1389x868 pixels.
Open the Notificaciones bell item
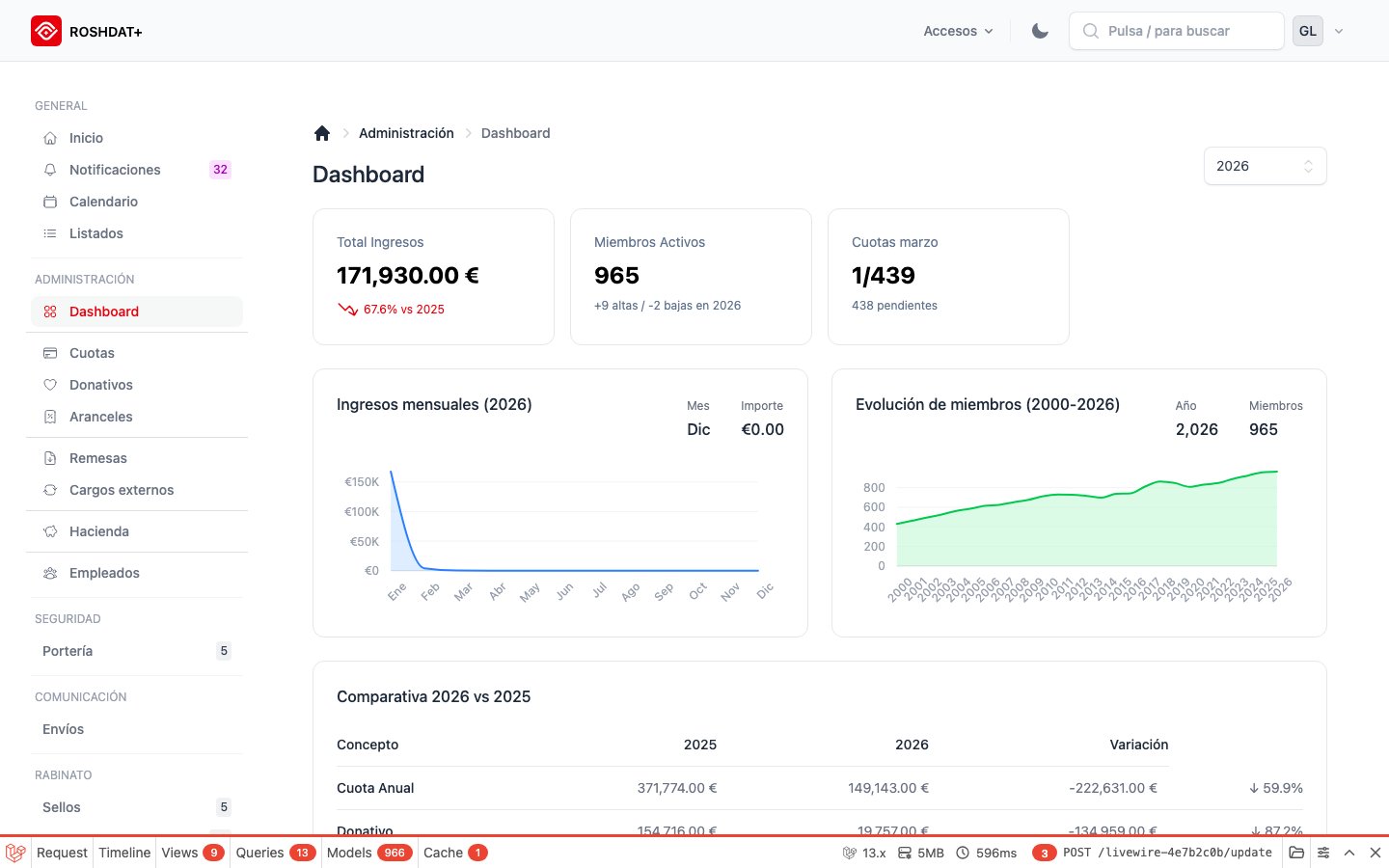pyautogui.click(x=50, y=170)
